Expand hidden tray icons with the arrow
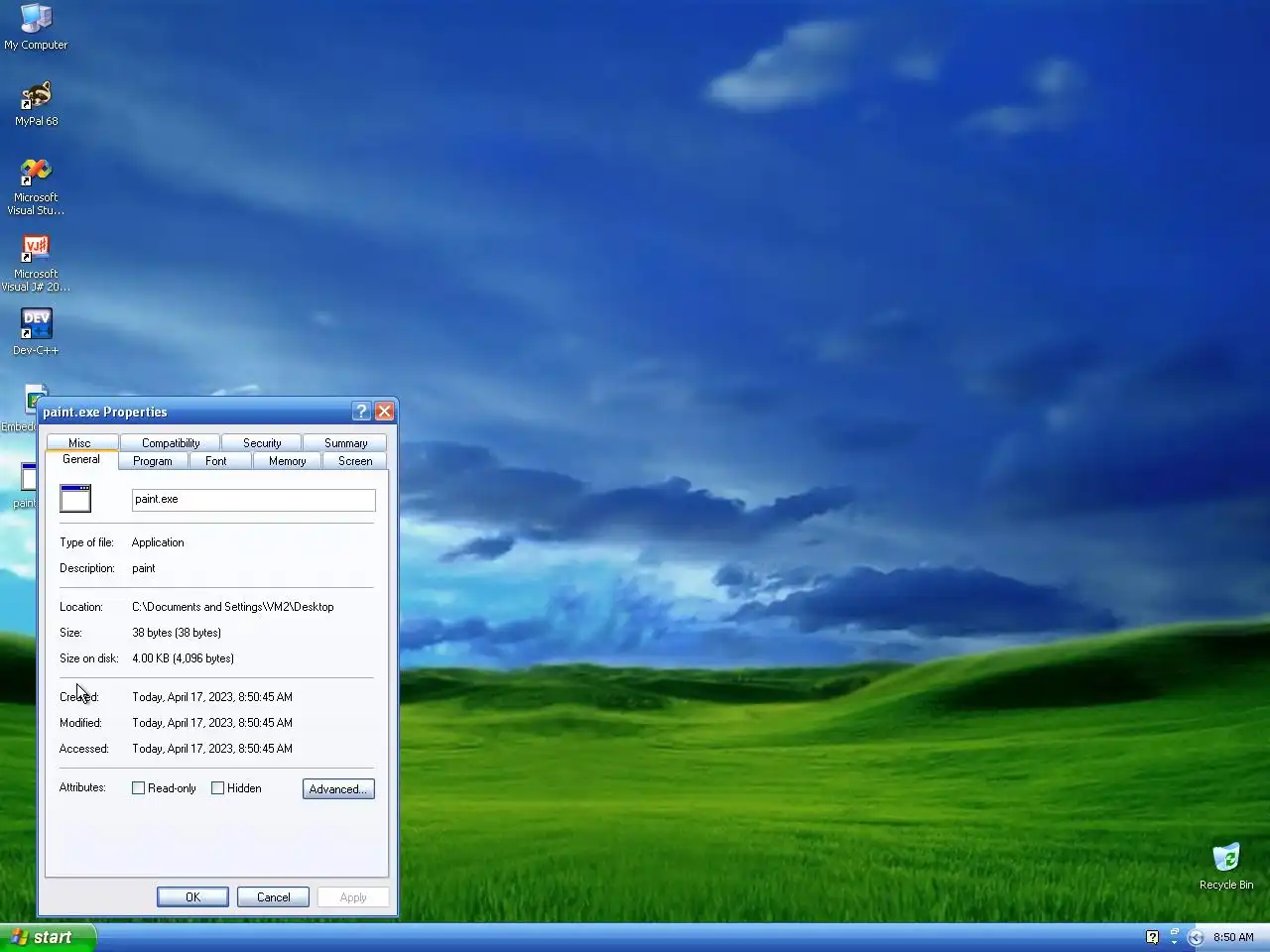This screenshot has width=1270, height=952. [1196, 937]
